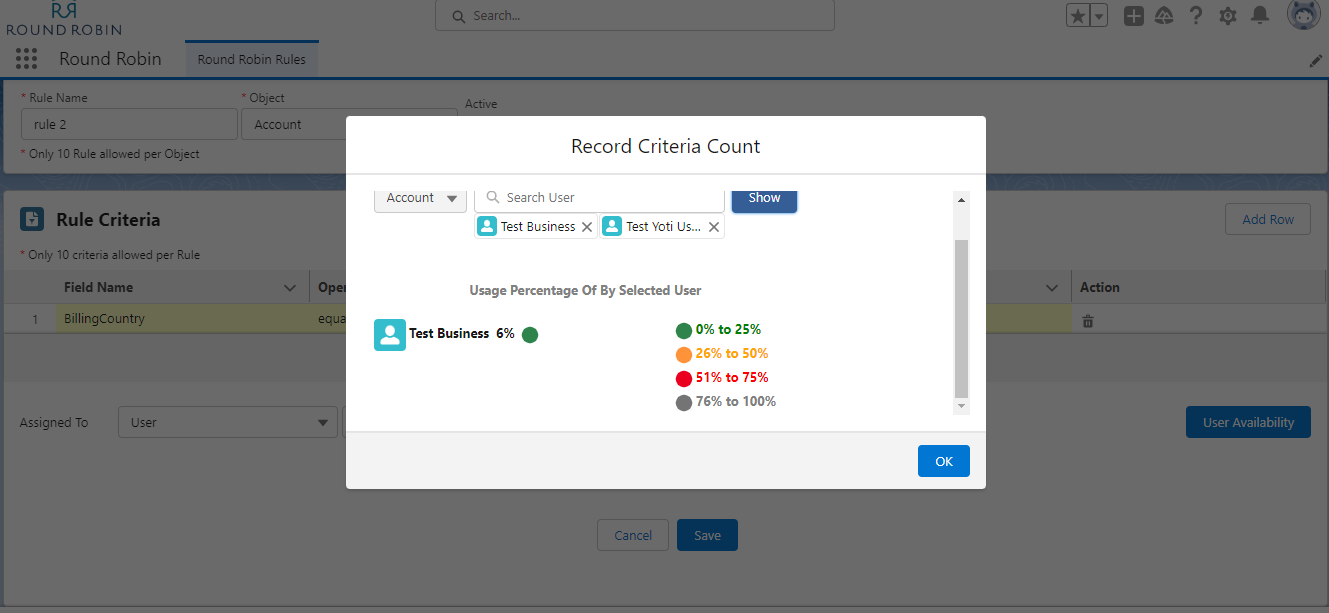Click the green 0% to 25% legend dot
The height and width of the screenshot is (613, 1329).
[684, 330]
